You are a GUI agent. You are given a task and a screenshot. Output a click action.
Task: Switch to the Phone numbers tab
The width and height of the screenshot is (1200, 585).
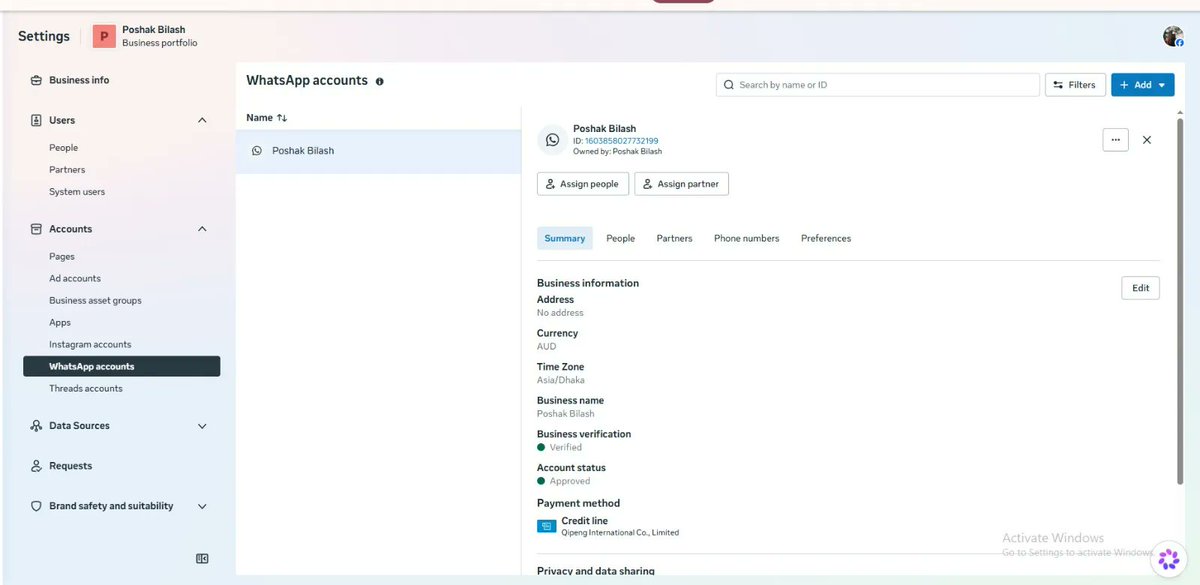[747, 238]
